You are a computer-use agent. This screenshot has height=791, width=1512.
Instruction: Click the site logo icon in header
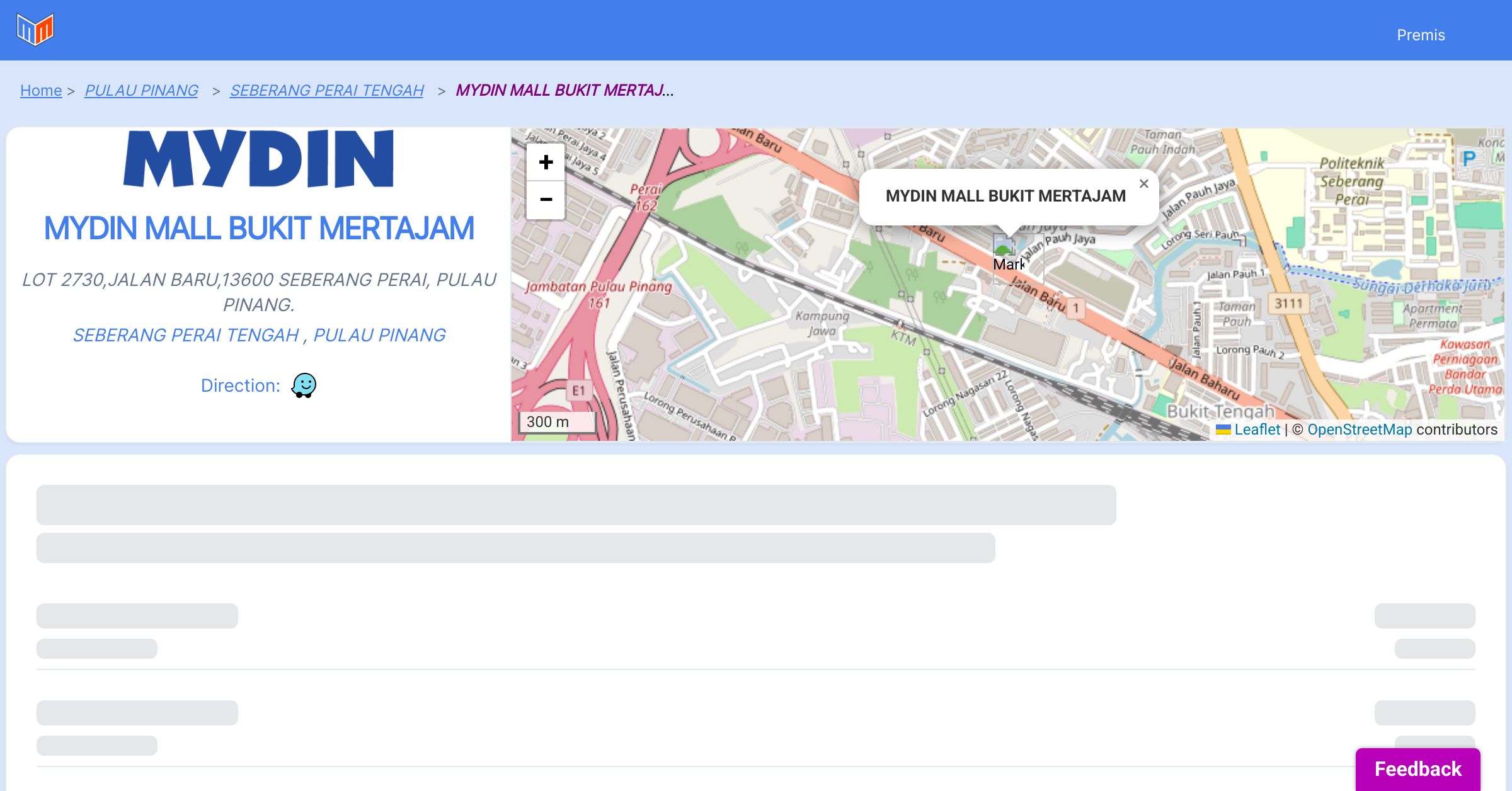[35, 30]
